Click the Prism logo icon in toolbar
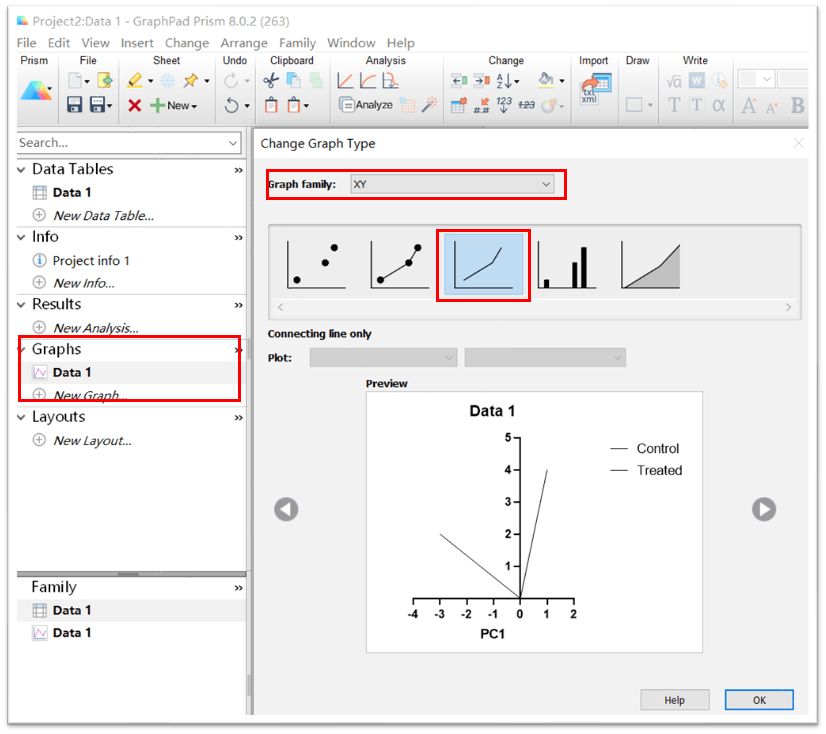This screenshot has height=734, width=826. (x=34, y=91)
